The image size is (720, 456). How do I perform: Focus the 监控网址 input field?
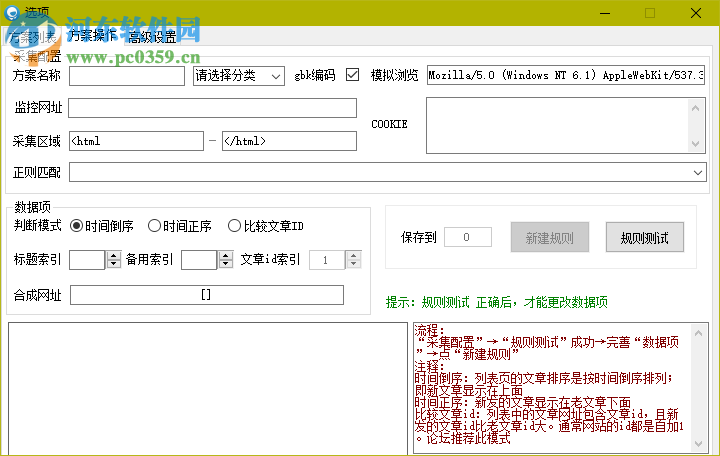pyautogui.click(x=213, y=108)
